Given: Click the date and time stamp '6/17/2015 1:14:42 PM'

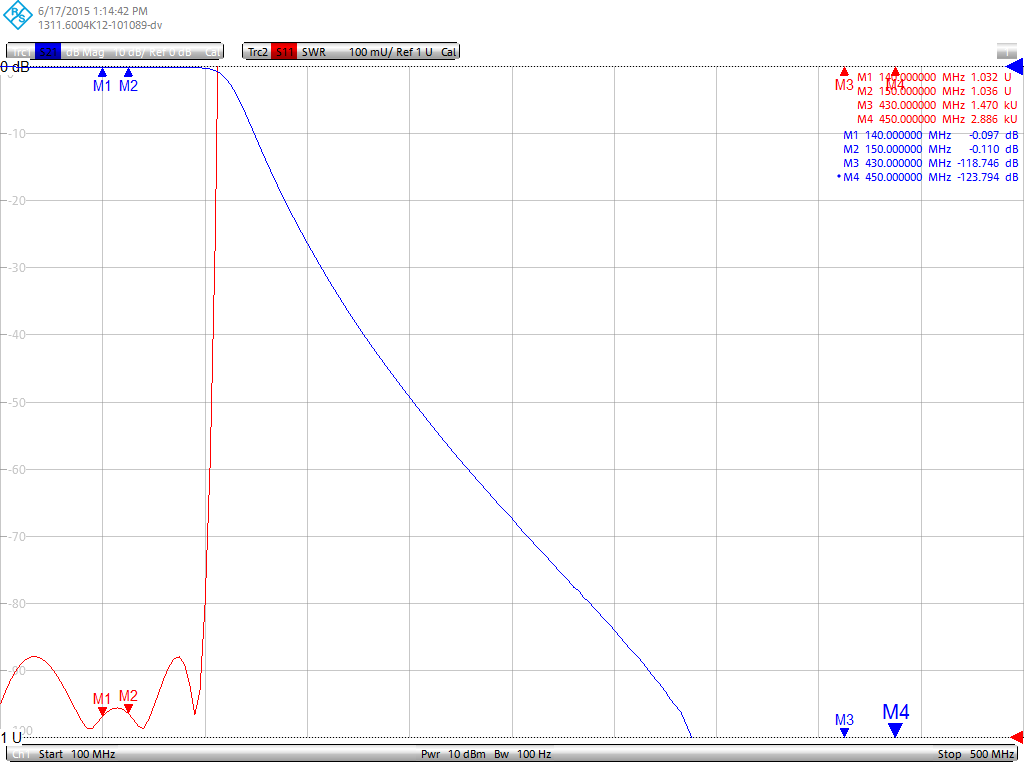Looking at the screenshot, I should pyautogui.click(x=93, y=11).
